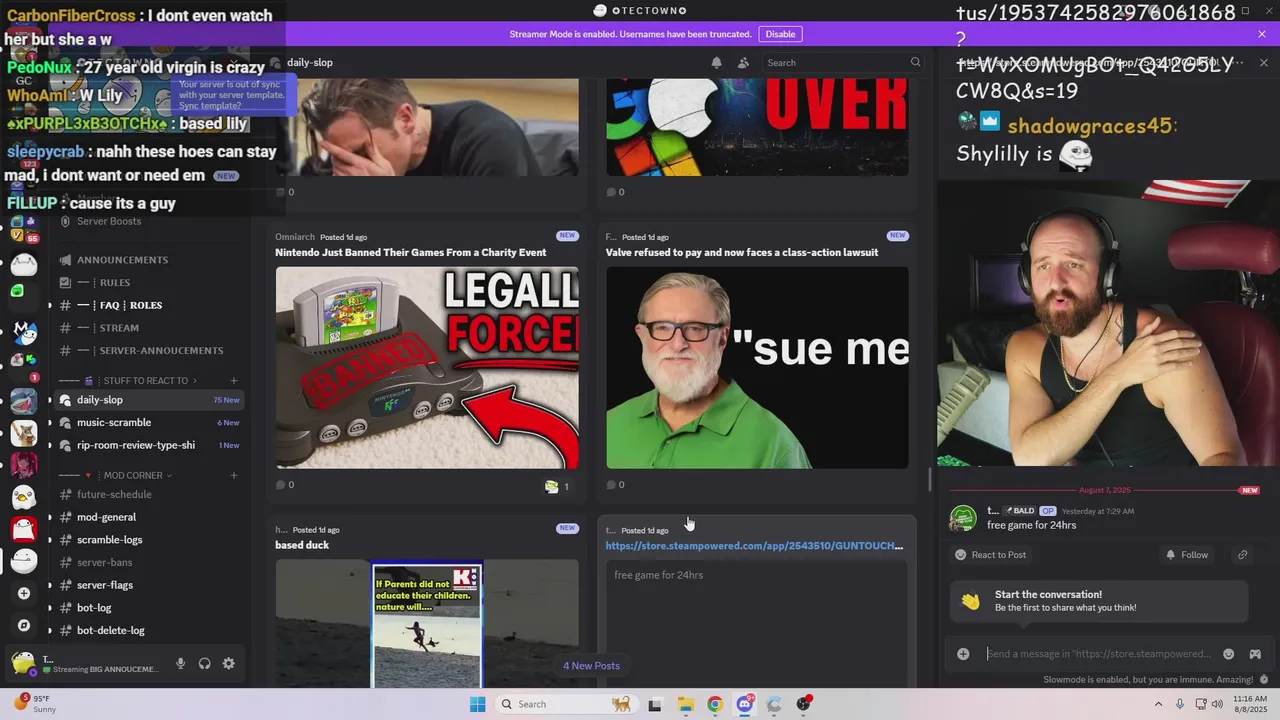Click taskbar weather widget 95°F Sunny
Image resolution: width=1280 pixels, height=720 pixels.
[x=35, y=704]
